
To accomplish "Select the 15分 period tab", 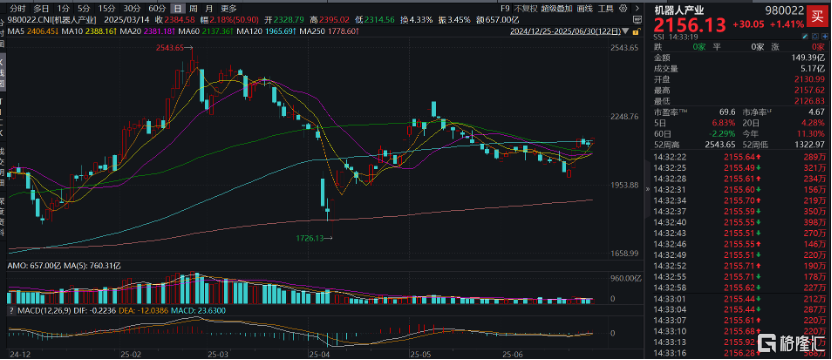I will tap(106, 8).
